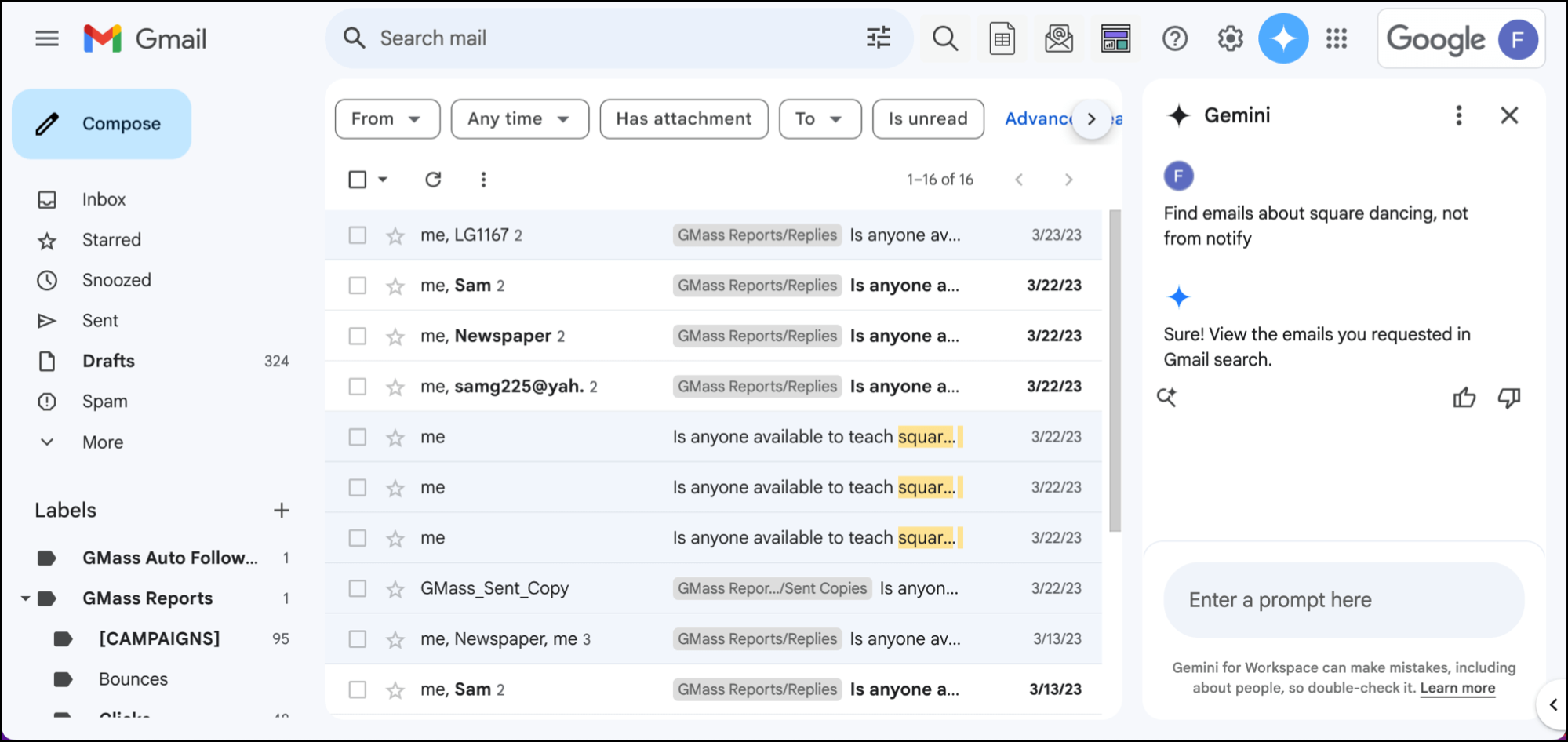
Task: Open the Google apps grid
Action: [x=1337, y=38]
